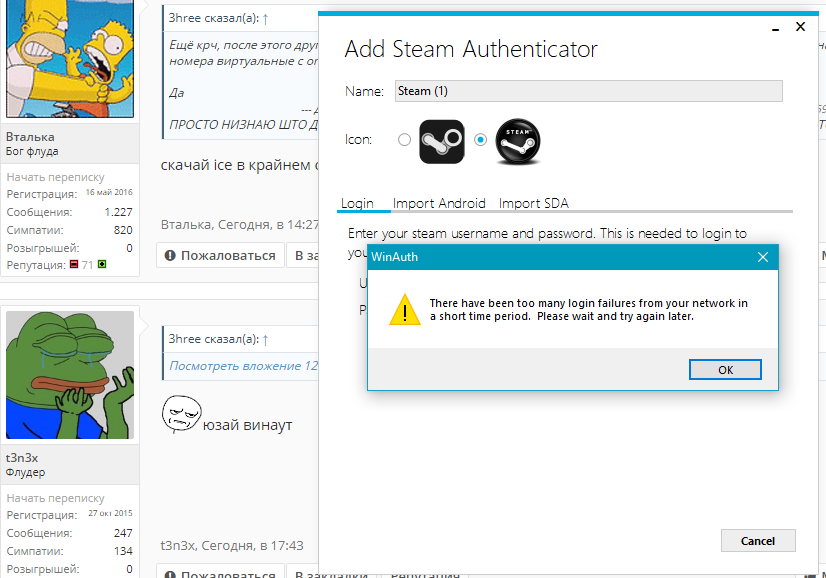This screenshot has height=578, width=826.
Task: Click the arrow in t3n3x's 3hree quote
Action: (266, 340)
